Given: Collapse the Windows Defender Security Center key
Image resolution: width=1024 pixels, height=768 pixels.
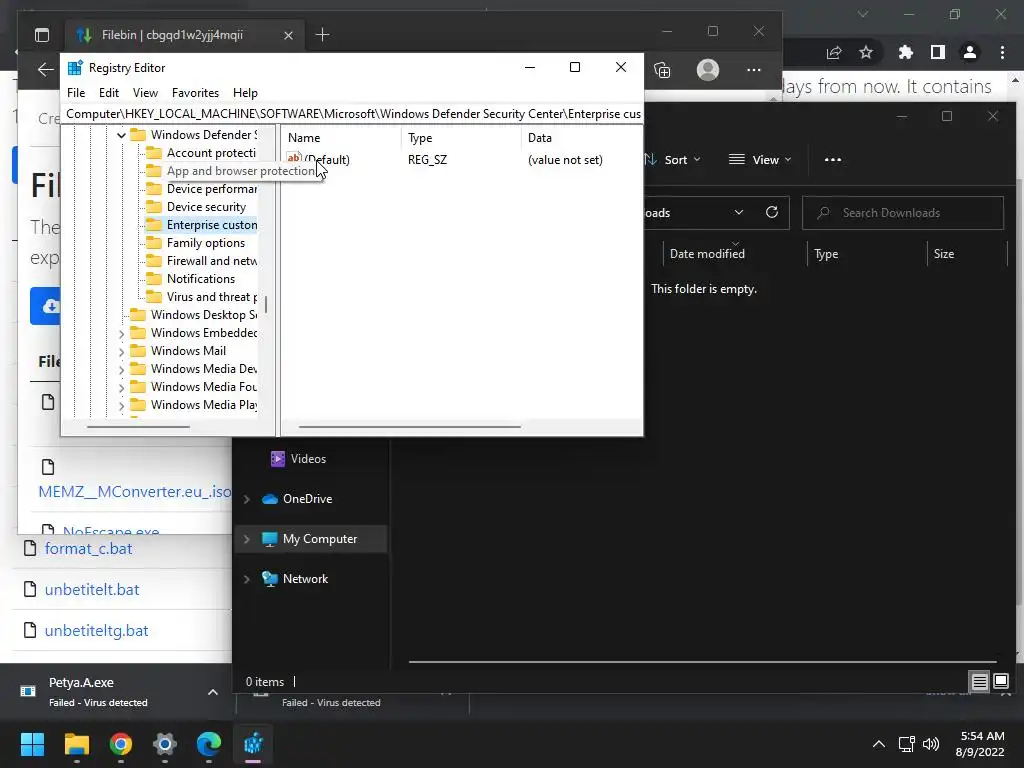Looking at the screenshot, I should (x=121, y=135).
